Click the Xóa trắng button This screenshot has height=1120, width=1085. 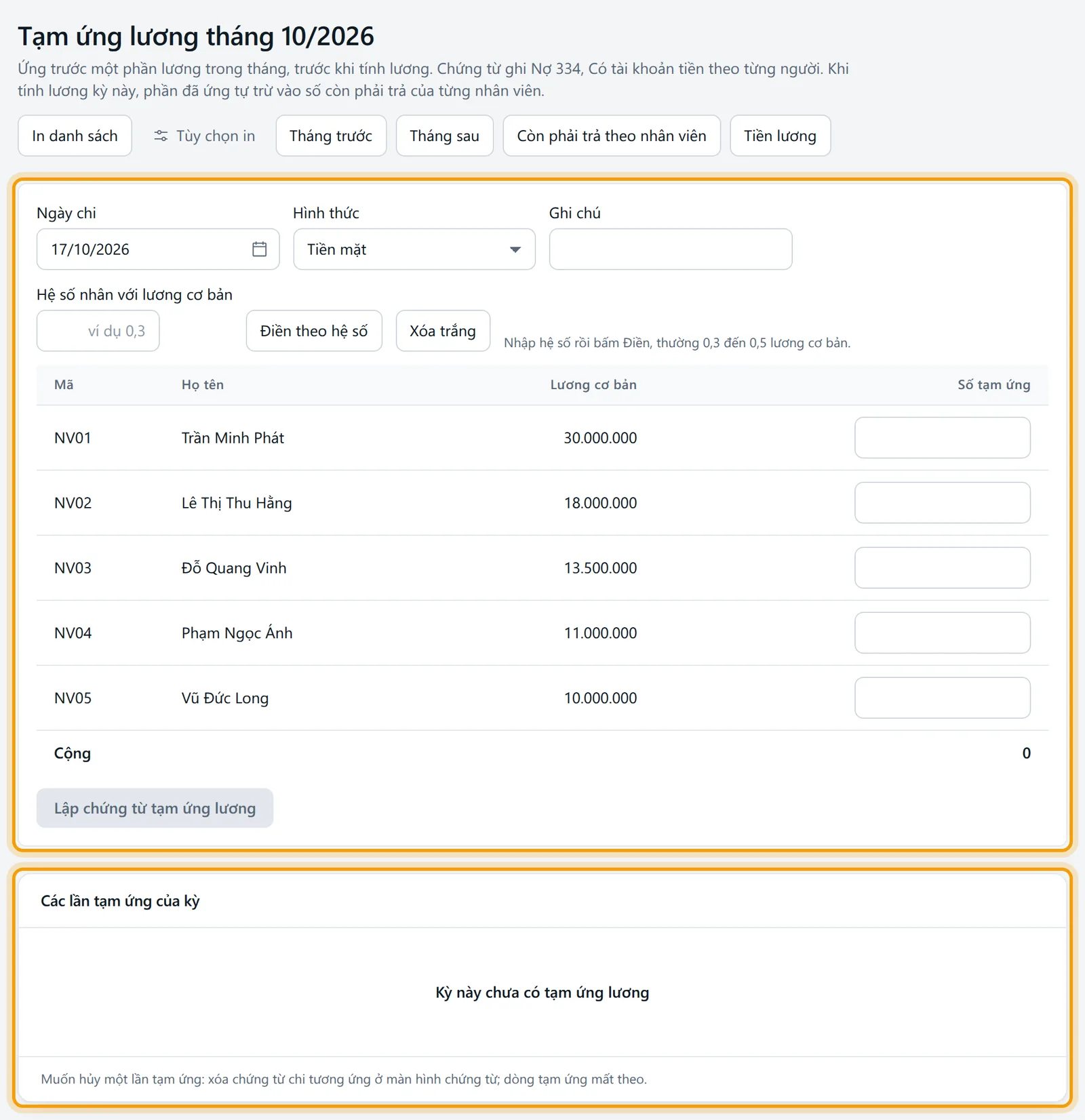443,331
